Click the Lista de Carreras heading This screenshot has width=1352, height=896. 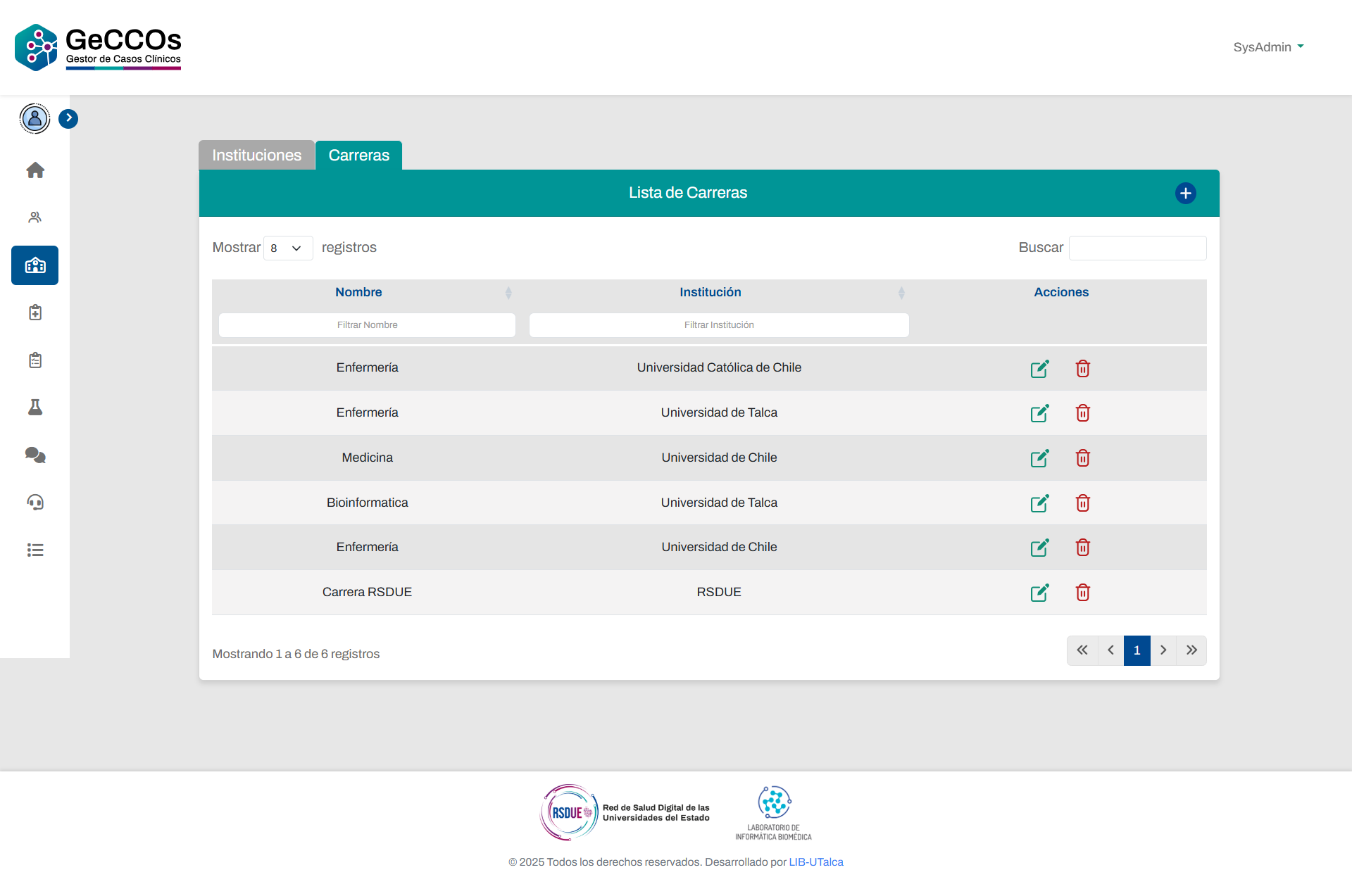click(688, 193)
